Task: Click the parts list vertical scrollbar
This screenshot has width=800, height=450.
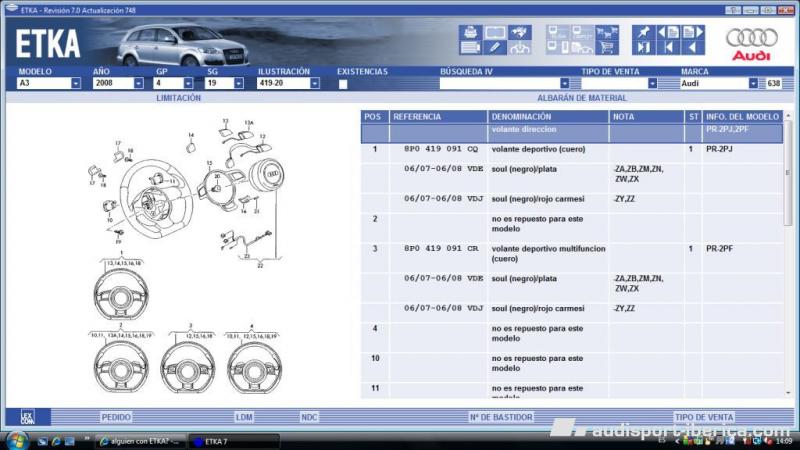Action: 788,254
